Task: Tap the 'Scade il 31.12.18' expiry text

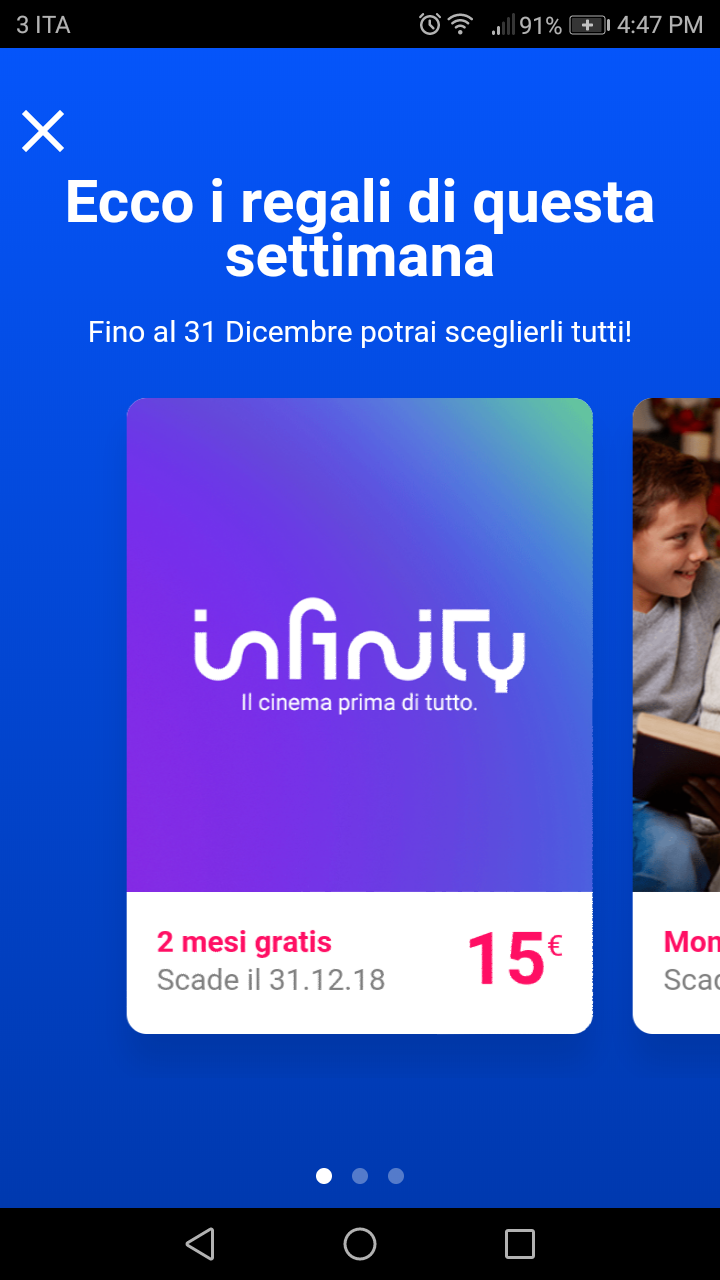Action: (x=271, y=980)
